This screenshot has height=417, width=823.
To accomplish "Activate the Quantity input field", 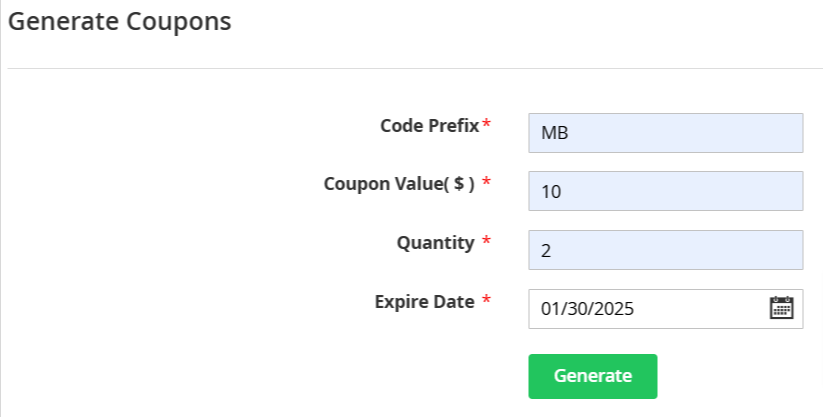I will tap(666, 250).
